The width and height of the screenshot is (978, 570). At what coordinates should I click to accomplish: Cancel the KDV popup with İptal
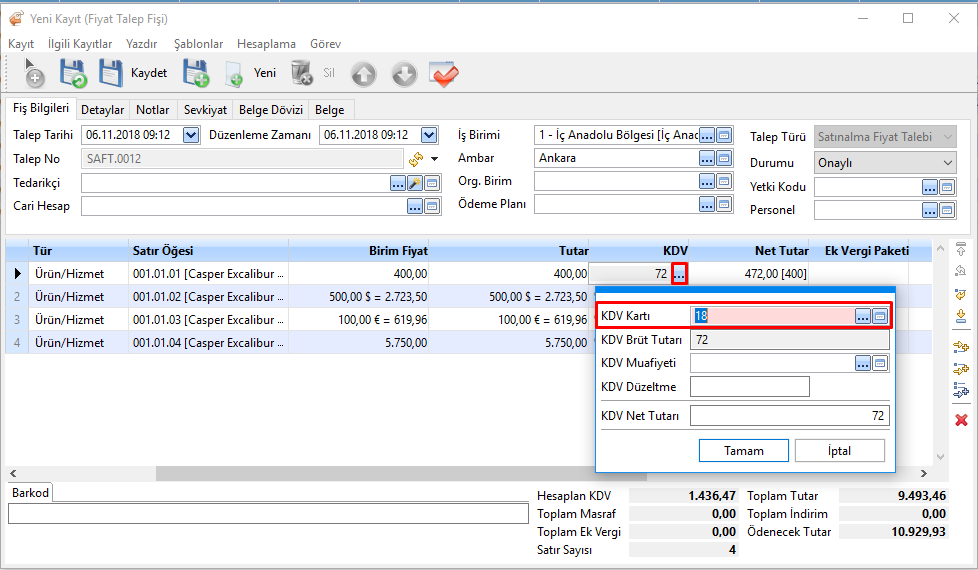(x=839, y=451)
